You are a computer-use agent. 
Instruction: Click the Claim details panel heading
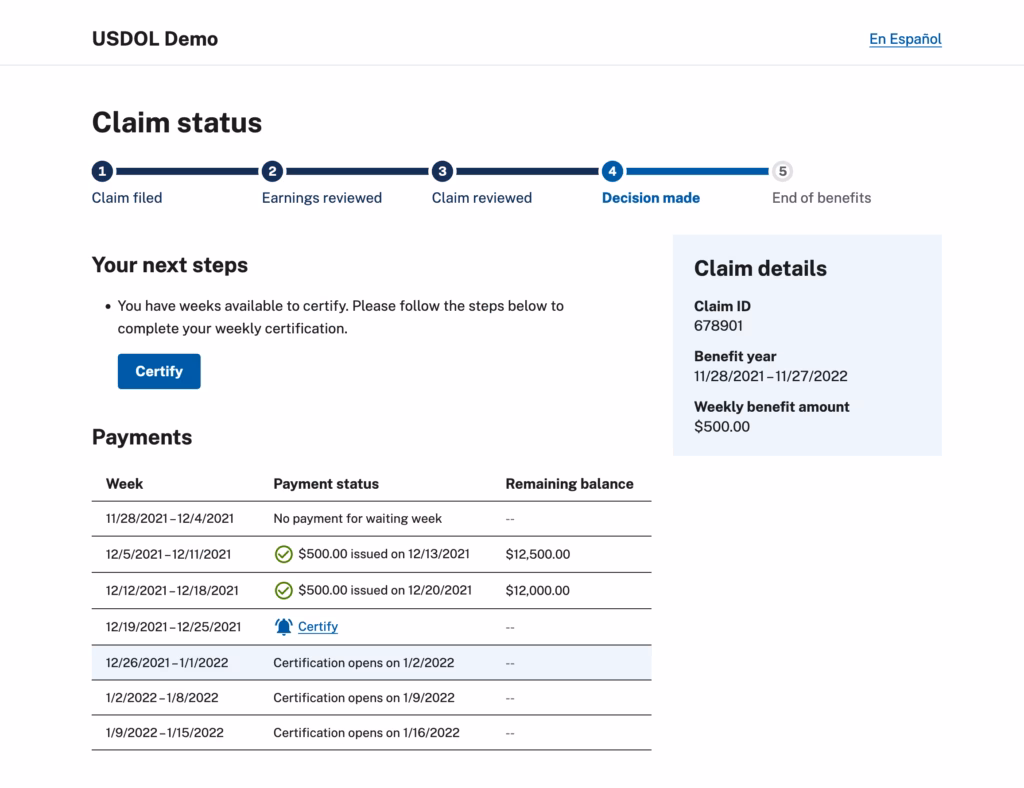pyautogui.click(x=761, y=268)
